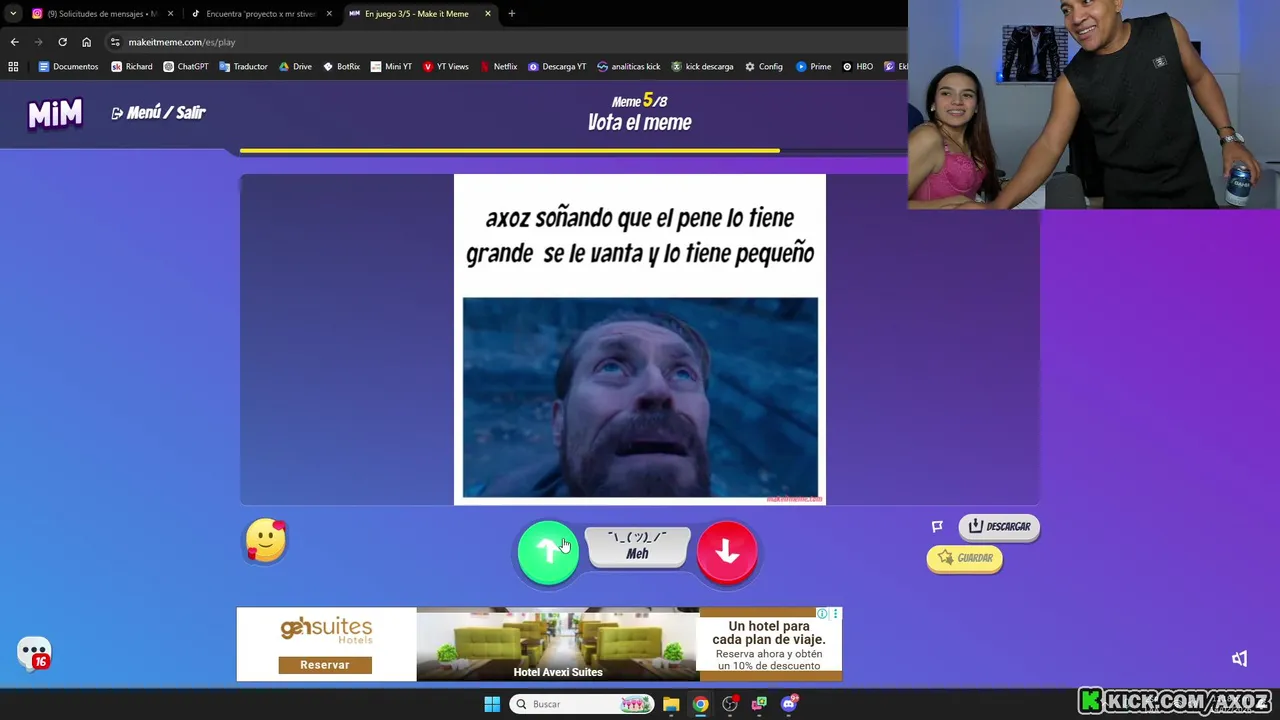Go forward in browser history
The image size is (1280, 720).
point(38,42)
